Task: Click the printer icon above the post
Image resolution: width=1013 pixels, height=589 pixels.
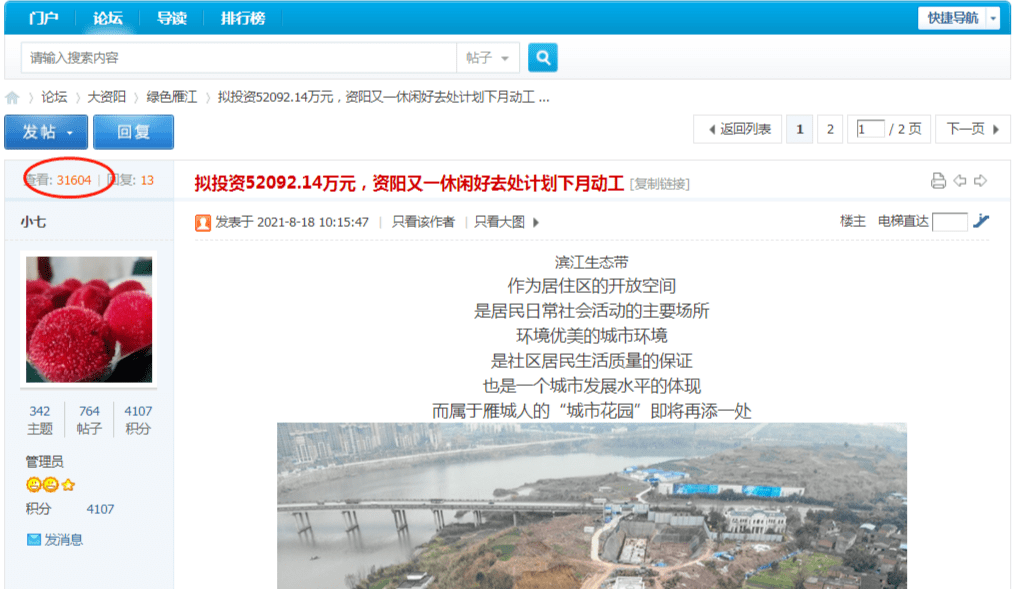Action: [x=937, y=180]
